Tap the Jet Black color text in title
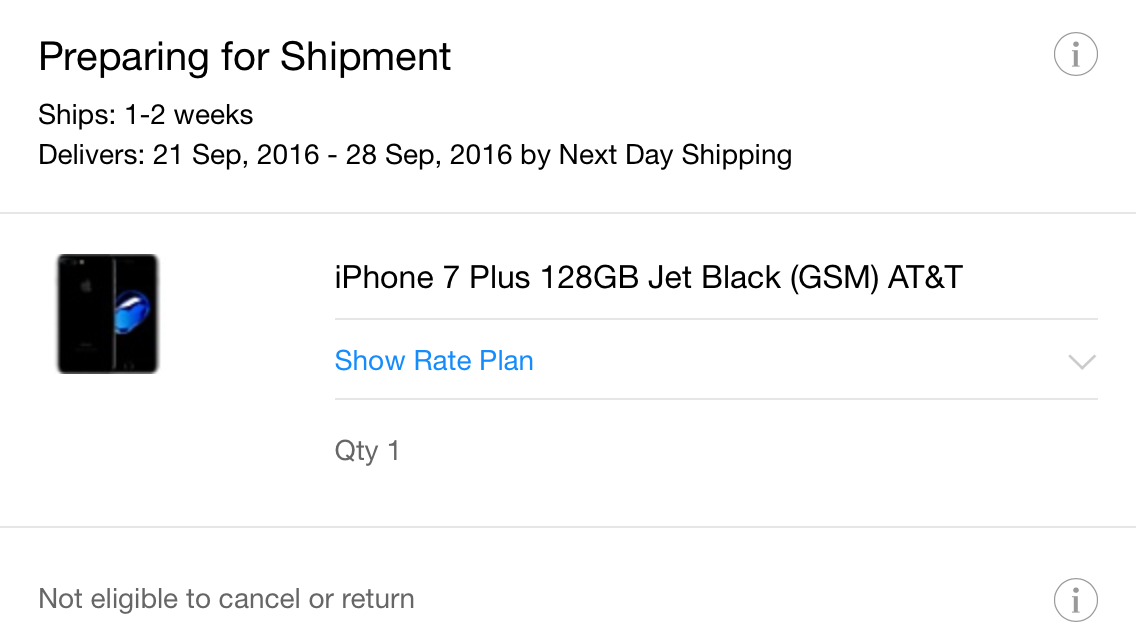 [x=714, y=278]
